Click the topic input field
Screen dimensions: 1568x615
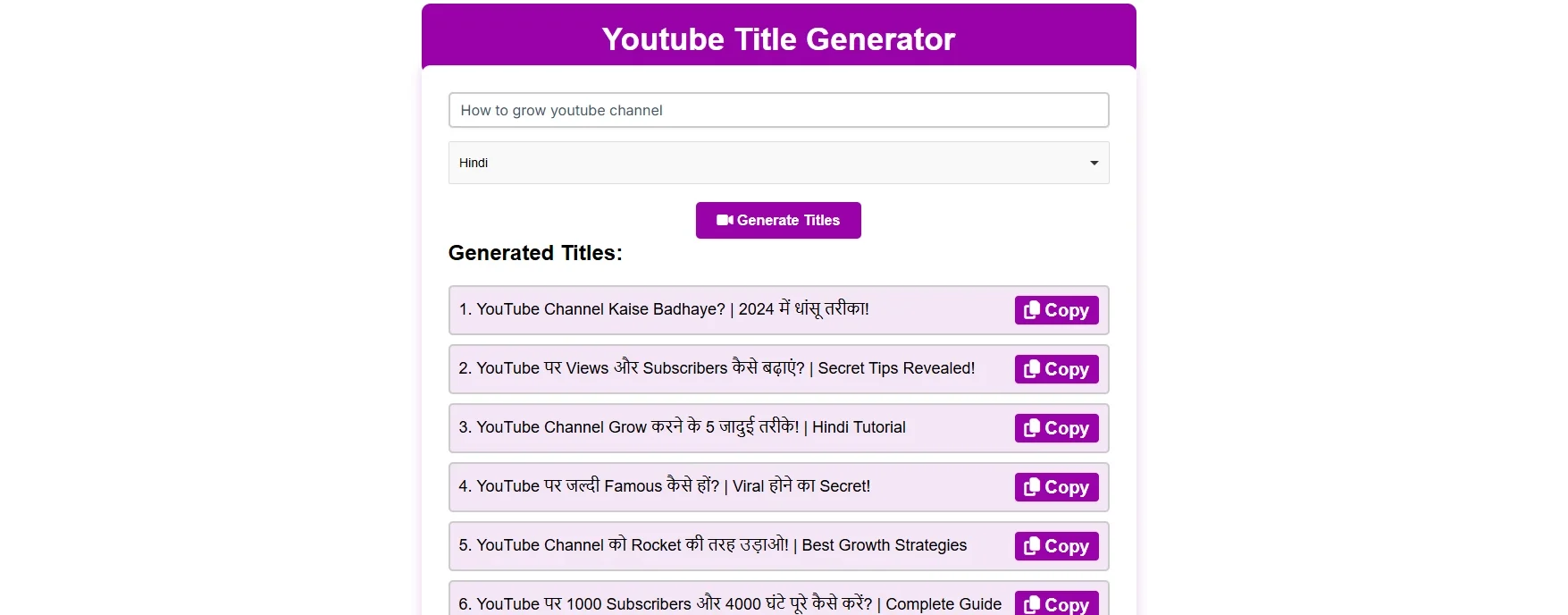(x=778, y=110)
